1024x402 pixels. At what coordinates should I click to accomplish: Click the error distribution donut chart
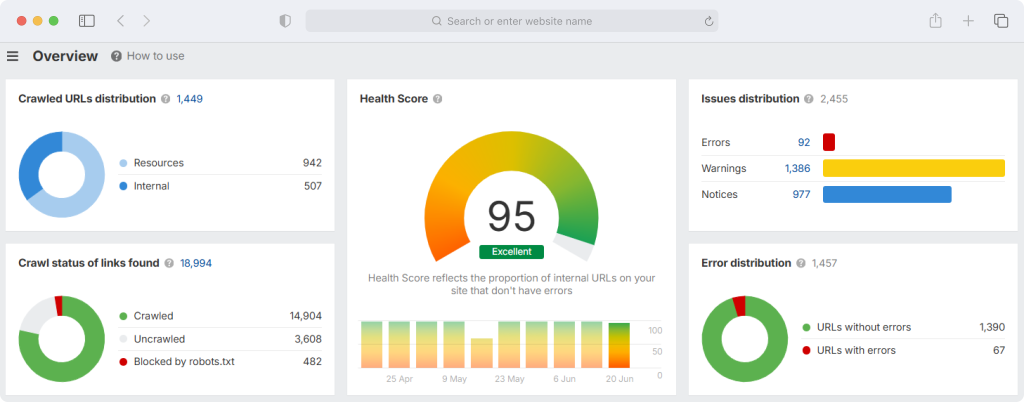pos(744,339)
